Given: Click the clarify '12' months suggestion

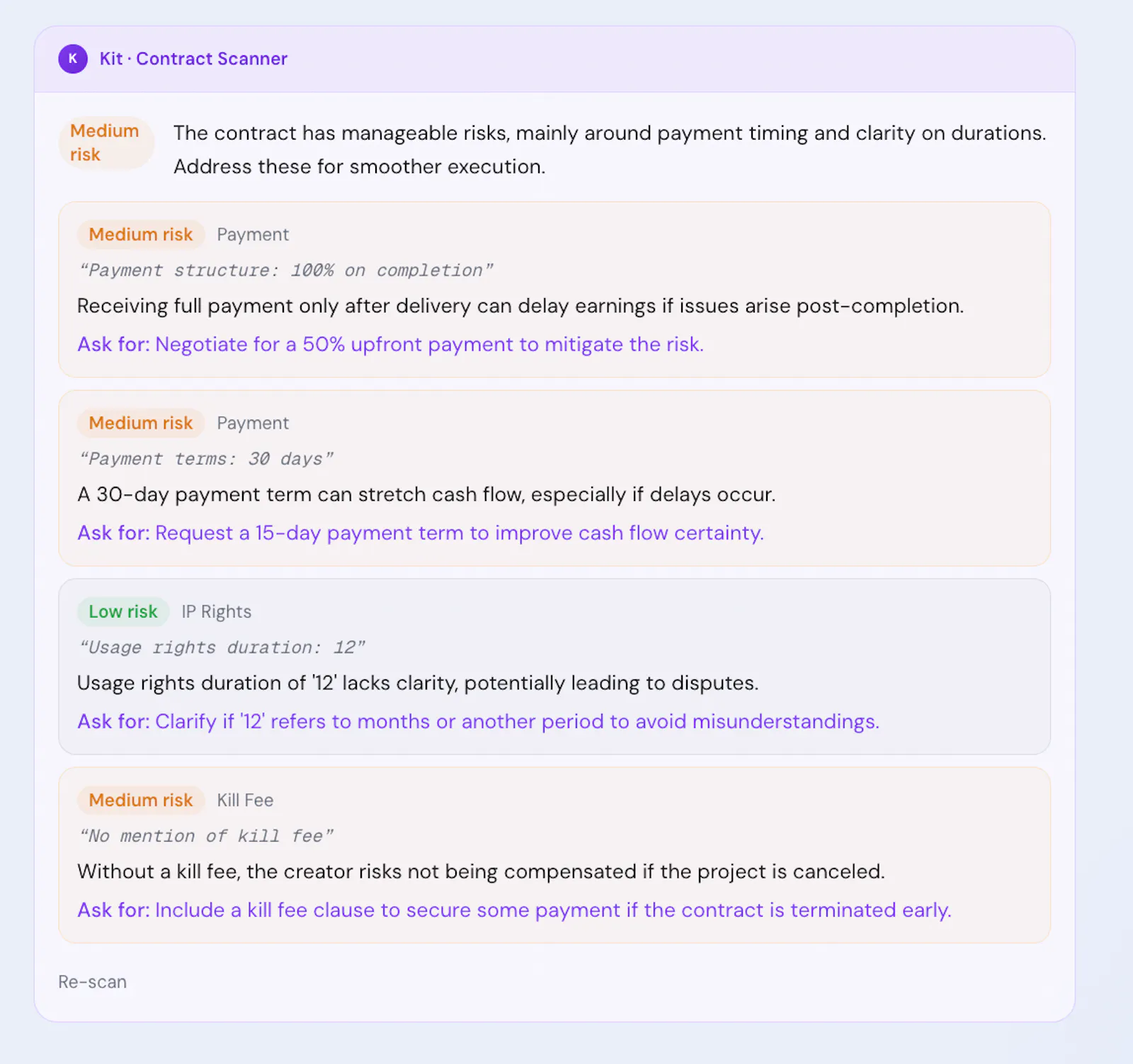Looking at the screenshot, I should click(479, 721).
